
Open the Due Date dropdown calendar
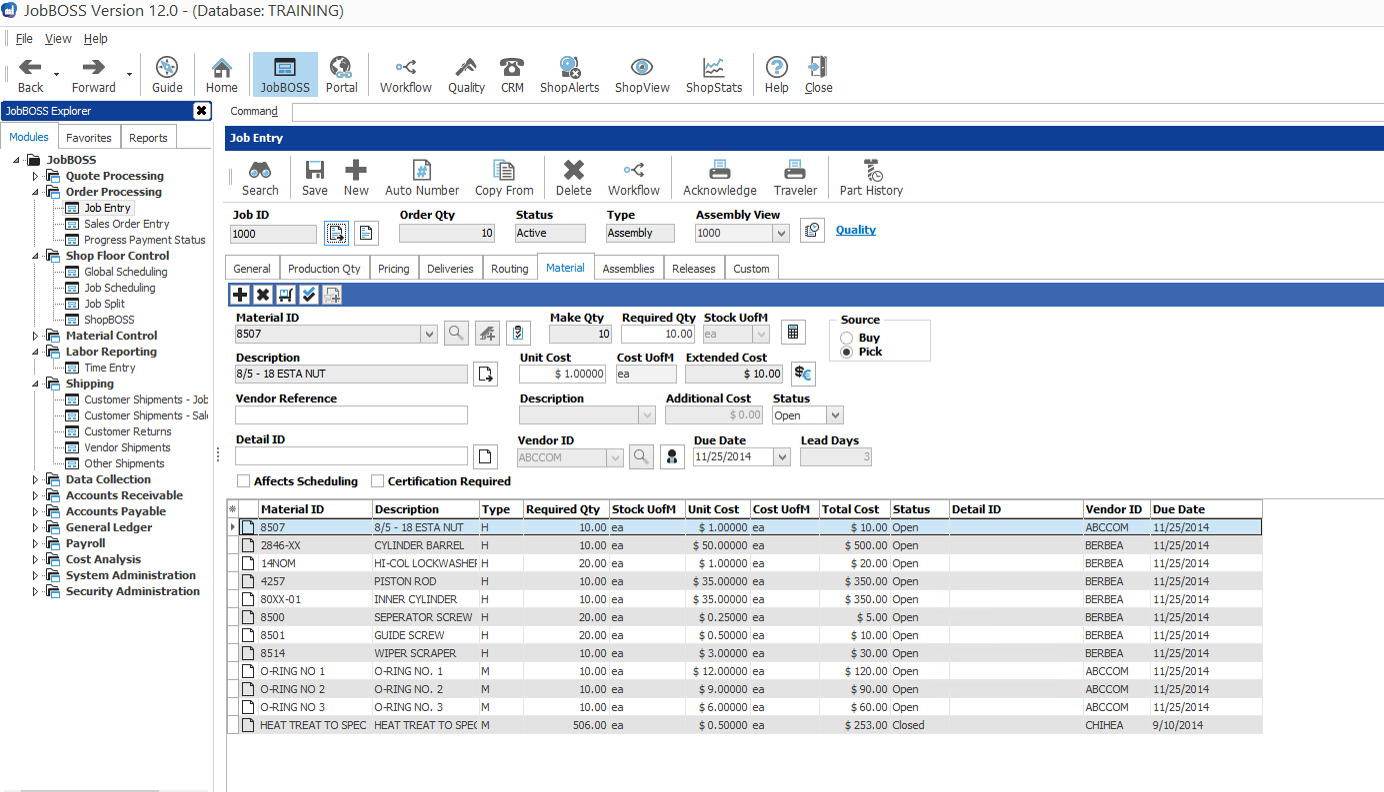click(x=782, y=457)
